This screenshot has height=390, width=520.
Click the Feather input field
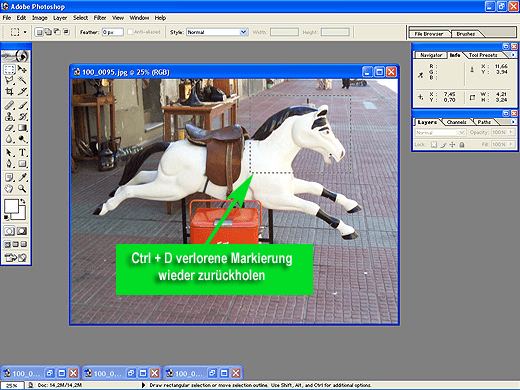[113, 32]
